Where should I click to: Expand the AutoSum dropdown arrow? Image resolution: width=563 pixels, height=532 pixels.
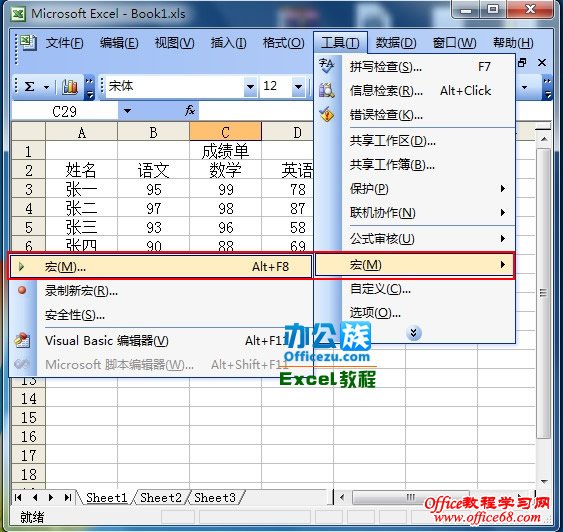[x=46, y=87]
